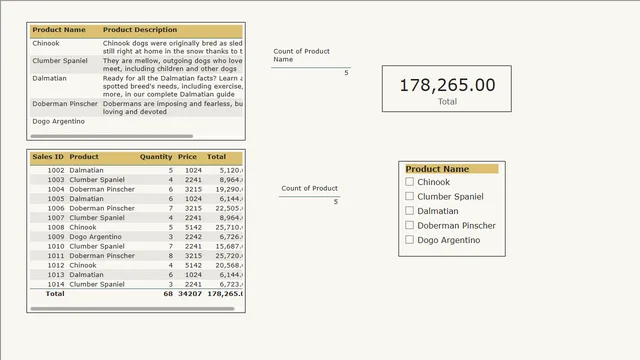Click price 5142 in row 1008

pyautogui.click(x=193, y=227)
